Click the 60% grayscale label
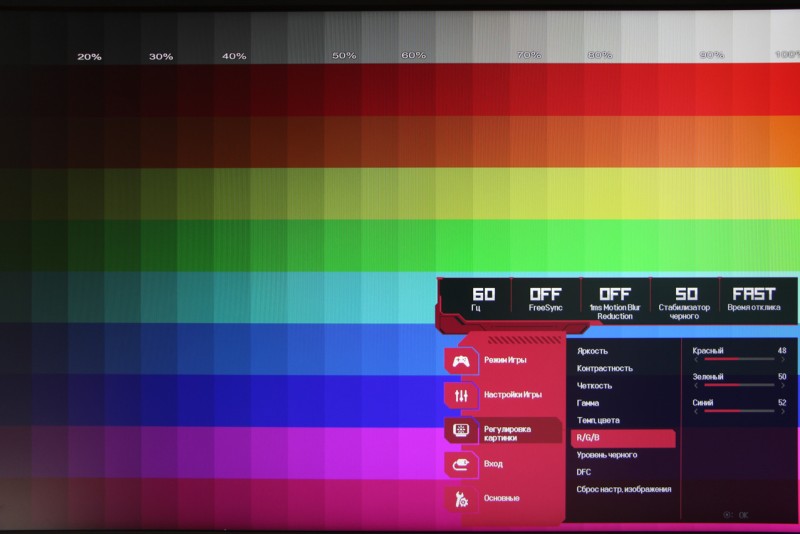Screen dimensions: 800x534 tap(414, 55)
